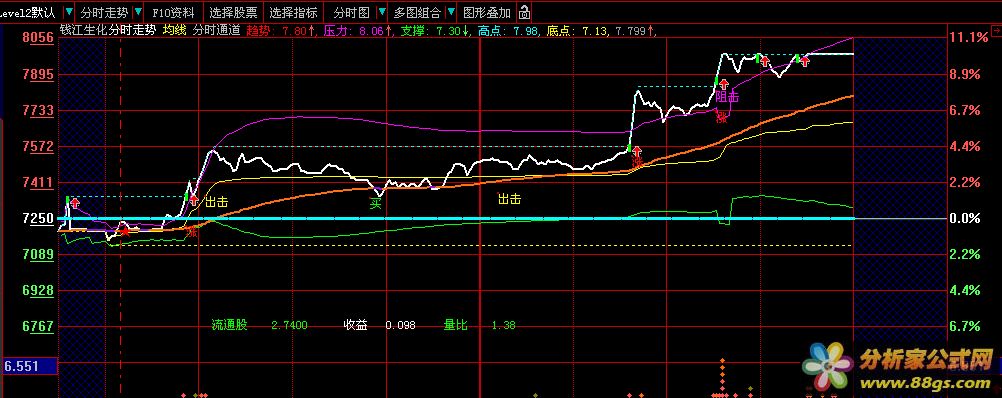Expand the 分时走势 dropdown arrow
Viewport: 1002px width, 398px height.
click(138, 12)
